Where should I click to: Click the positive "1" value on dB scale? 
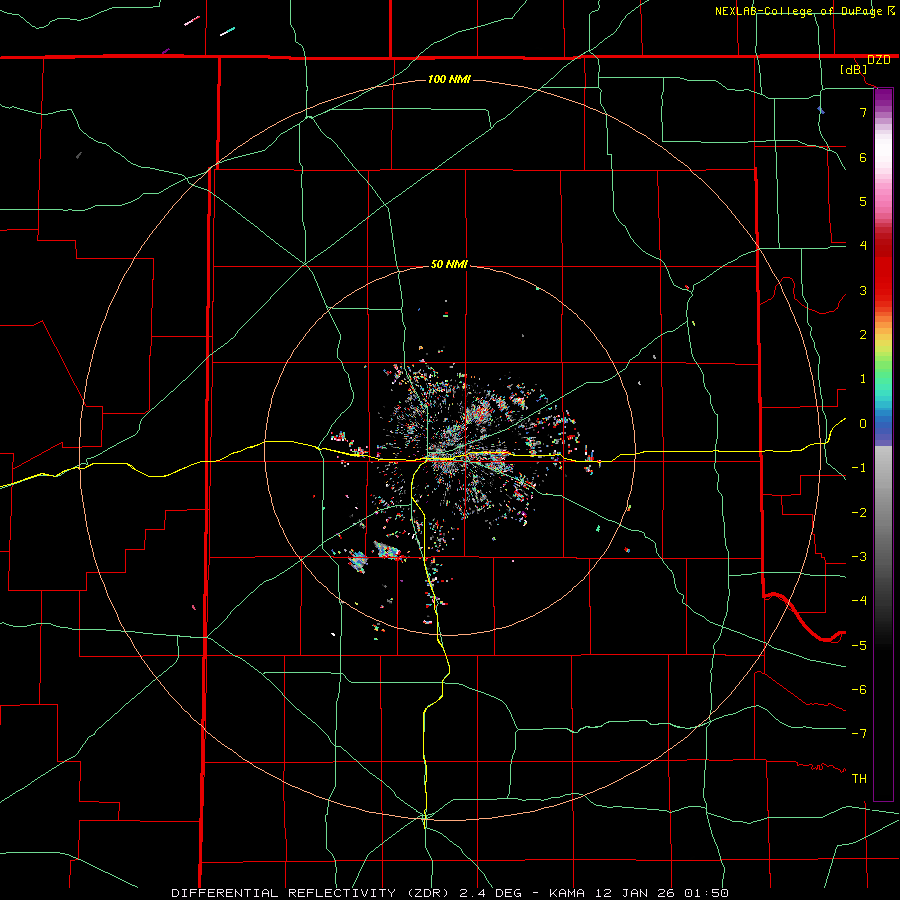863,379
